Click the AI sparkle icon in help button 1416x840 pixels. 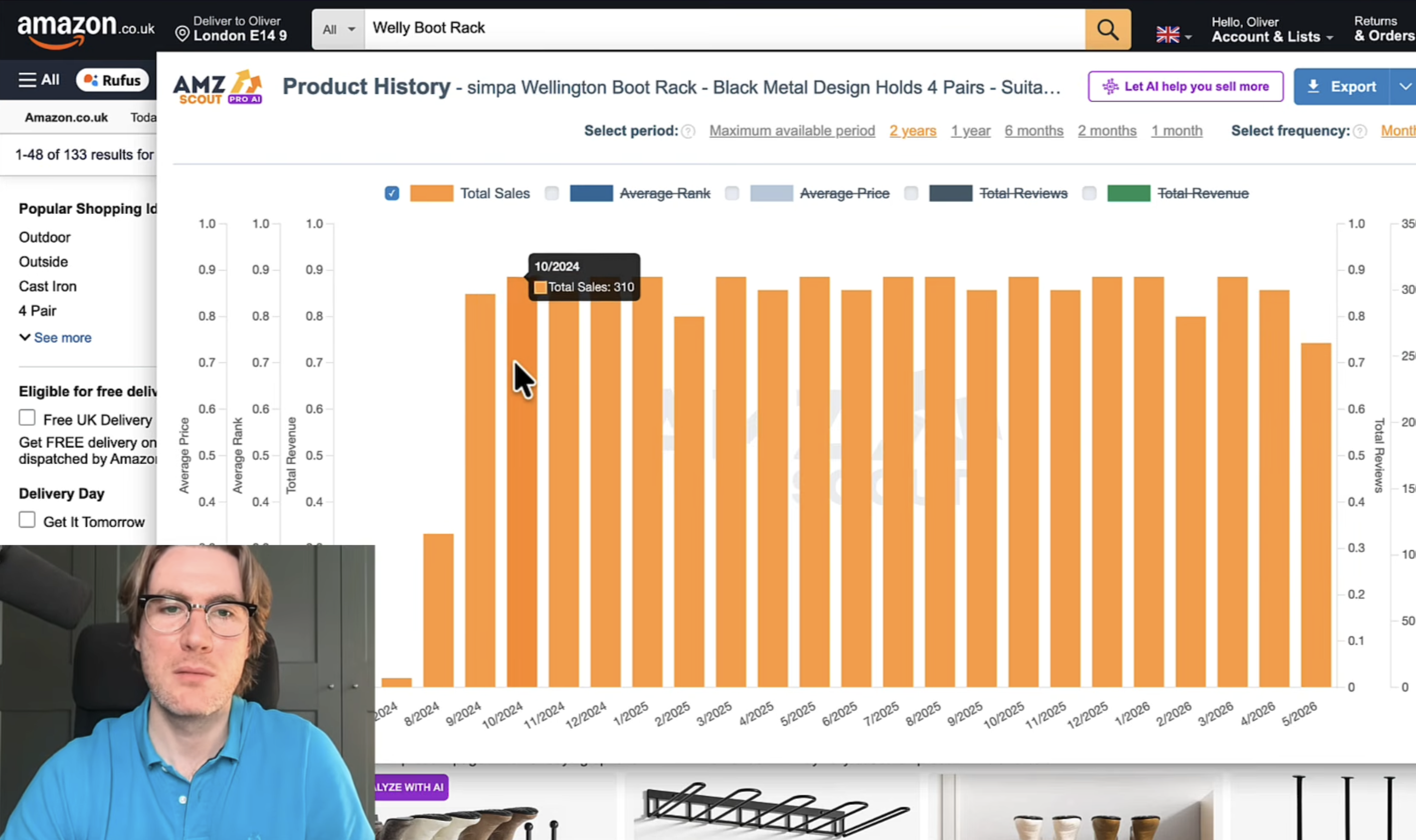[1110, 87]
